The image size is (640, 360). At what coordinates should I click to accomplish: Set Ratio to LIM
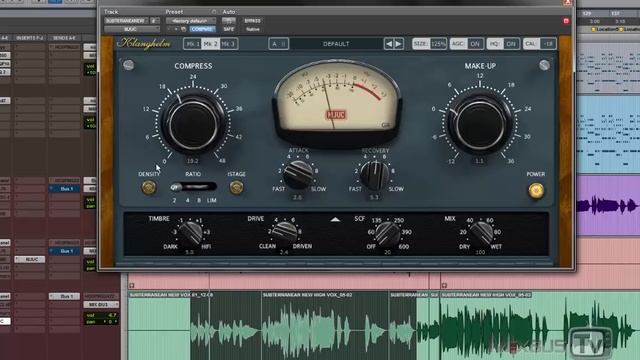point(211,200)
